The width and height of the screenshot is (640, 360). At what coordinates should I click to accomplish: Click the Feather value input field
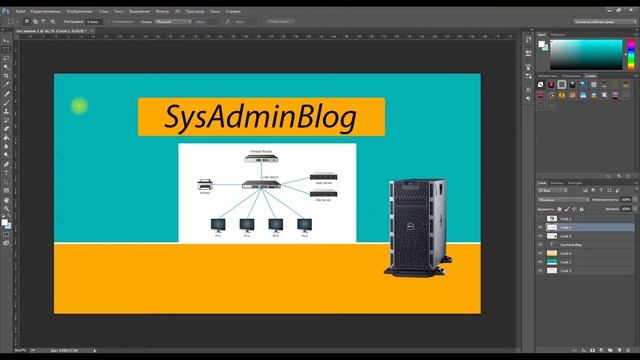94,22
